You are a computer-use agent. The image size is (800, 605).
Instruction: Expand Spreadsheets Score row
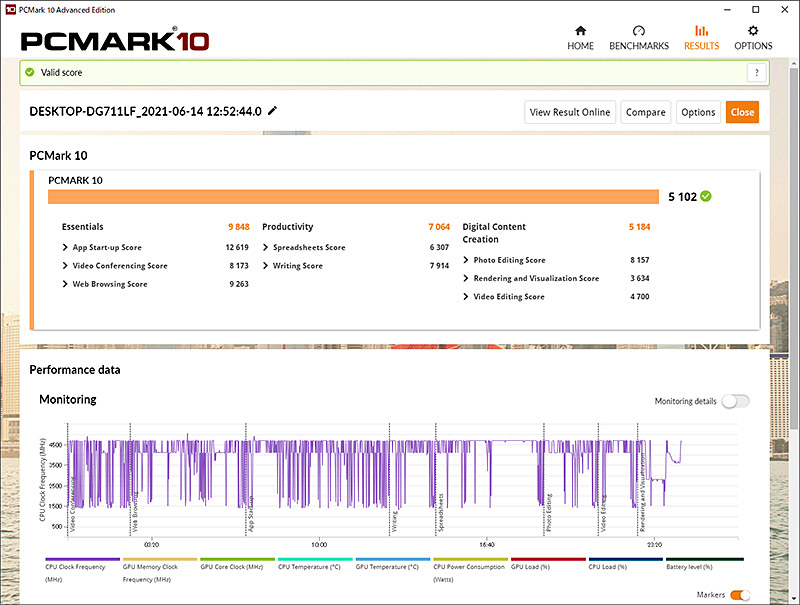[266, 247]
